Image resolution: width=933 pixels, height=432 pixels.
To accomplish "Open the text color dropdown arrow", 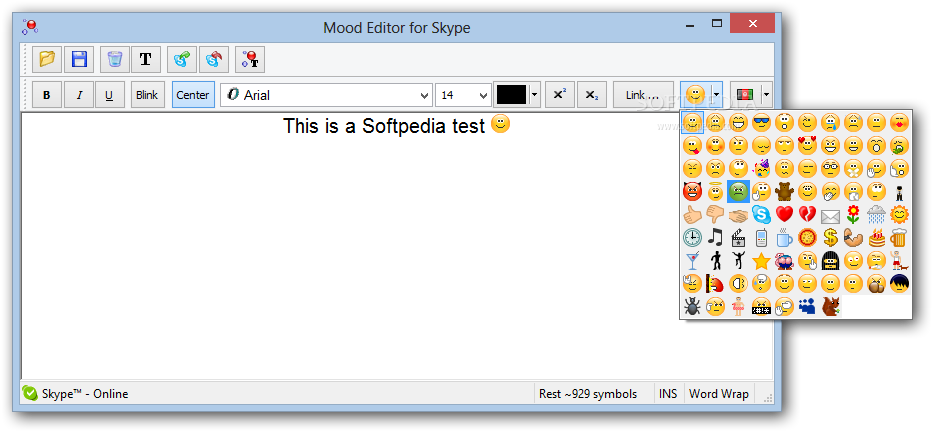I will 535,95.
